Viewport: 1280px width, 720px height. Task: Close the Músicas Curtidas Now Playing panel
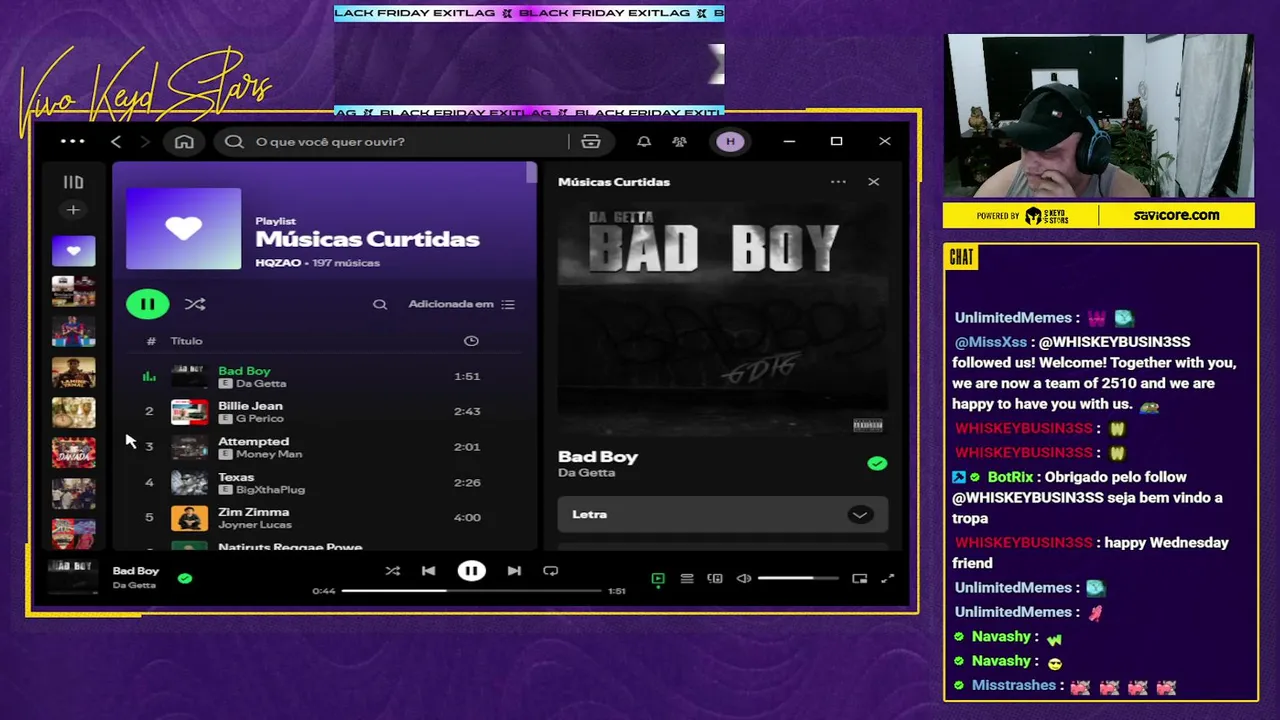874,182
